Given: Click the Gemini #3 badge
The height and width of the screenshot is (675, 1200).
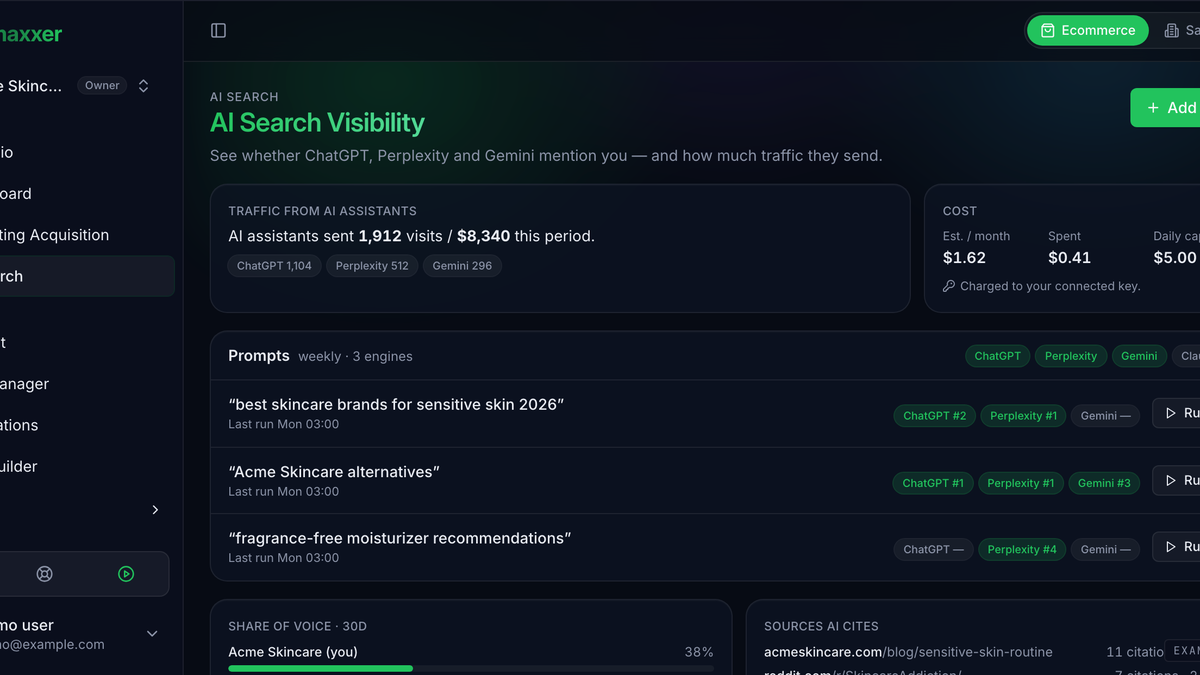Looking at the screenshot, I should pyautogui.click(x=1104, y=483).
